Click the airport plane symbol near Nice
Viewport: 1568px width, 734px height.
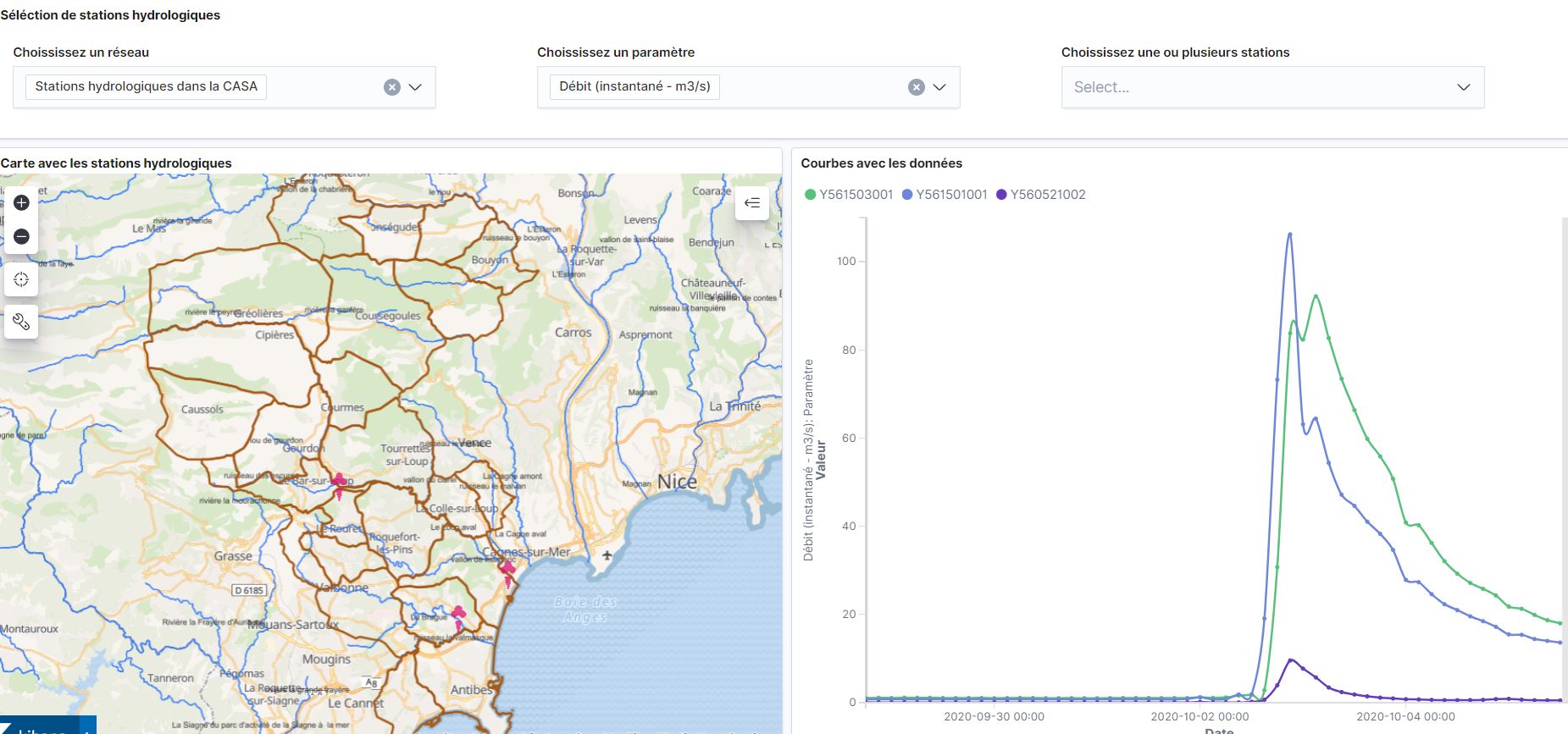607,556
